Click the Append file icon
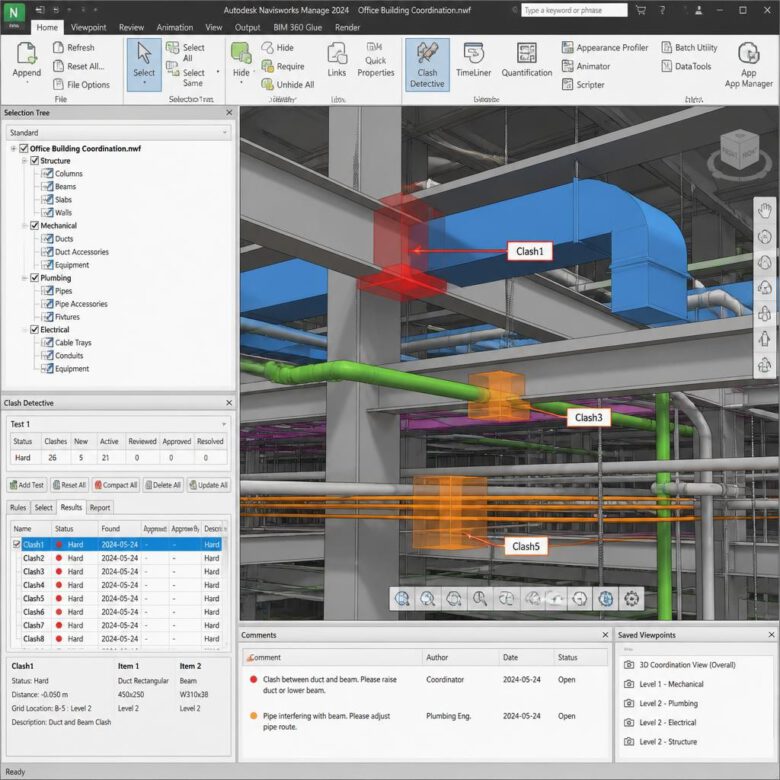Screen dimensions: 780x780 click(26, 54)
